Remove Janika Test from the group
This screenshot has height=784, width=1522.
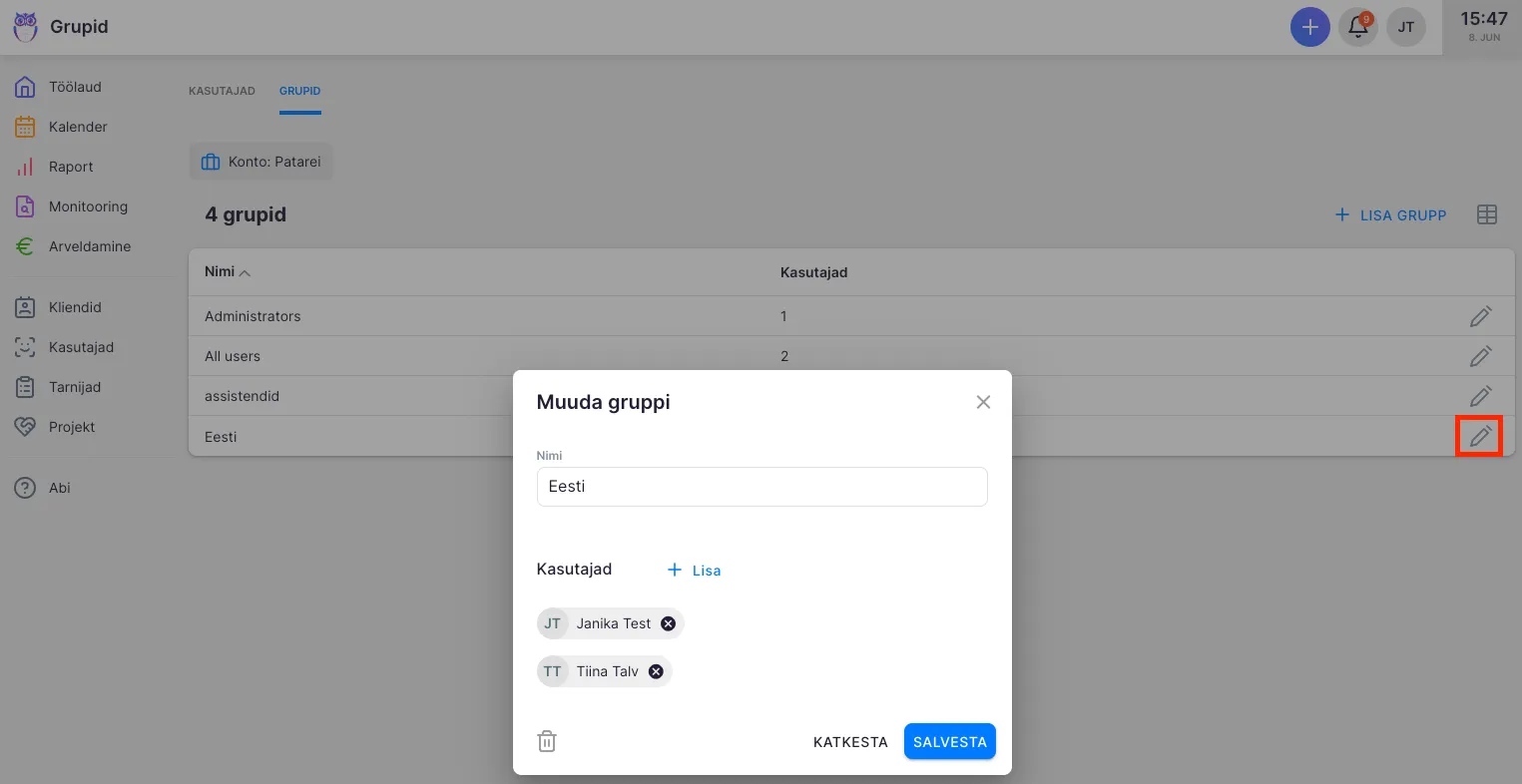point(669,623)
